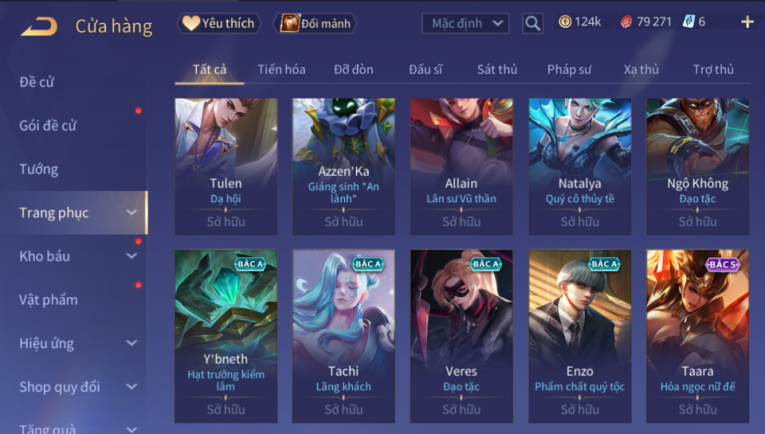Viewport: 765px width, 434px height.
Task: Tap the gold coin balance icon
Action: pyautogui.click(x=565, y=21)
